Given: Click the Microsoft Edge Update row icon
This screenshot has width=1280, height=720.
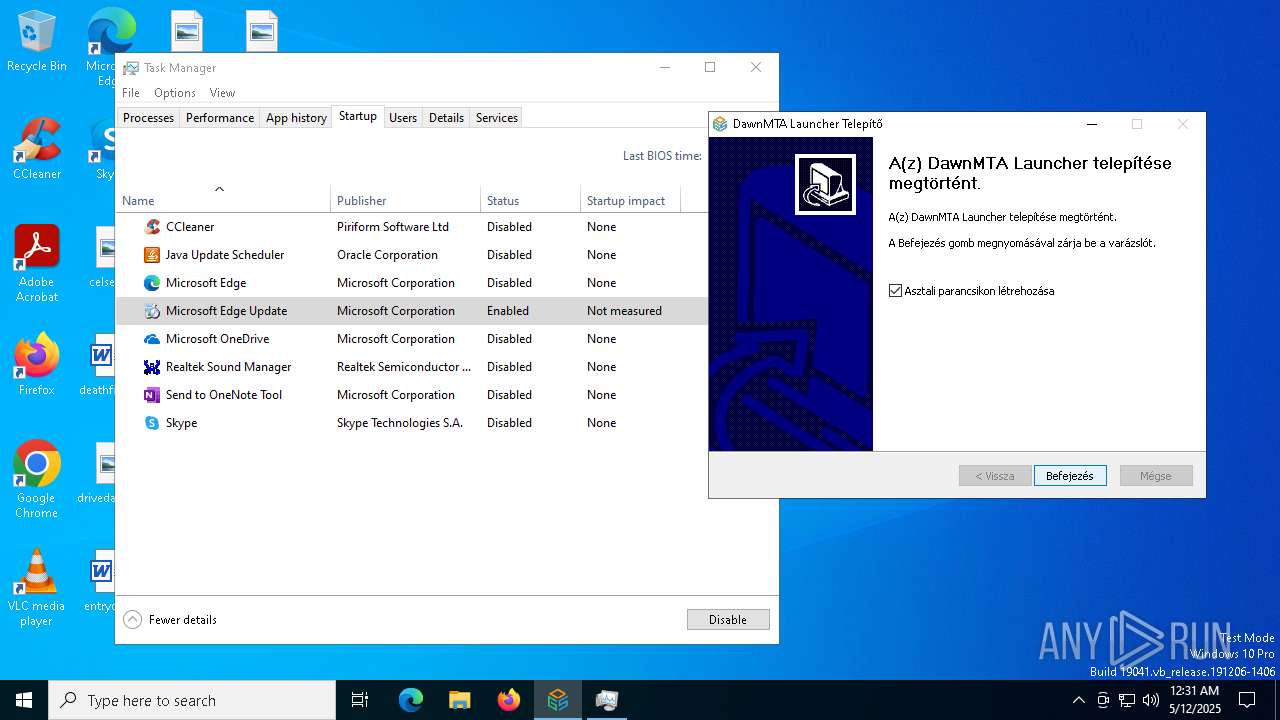Looking at the screenshot, I should tap(152, 311).
